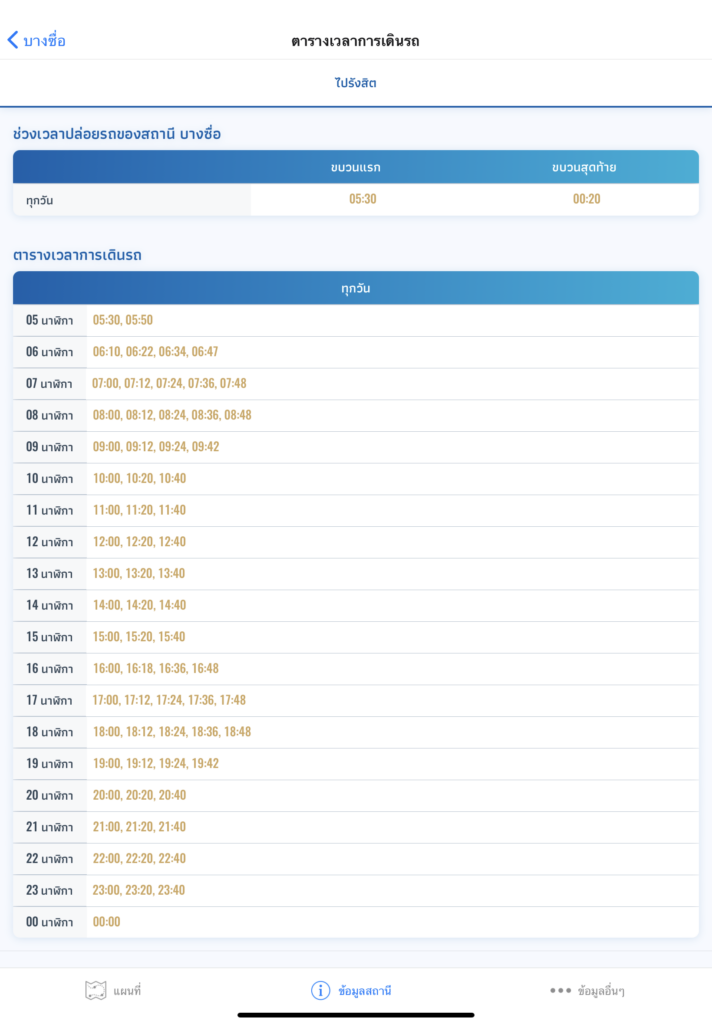
Task: Select the first train time 05:30
Action: 362,199
